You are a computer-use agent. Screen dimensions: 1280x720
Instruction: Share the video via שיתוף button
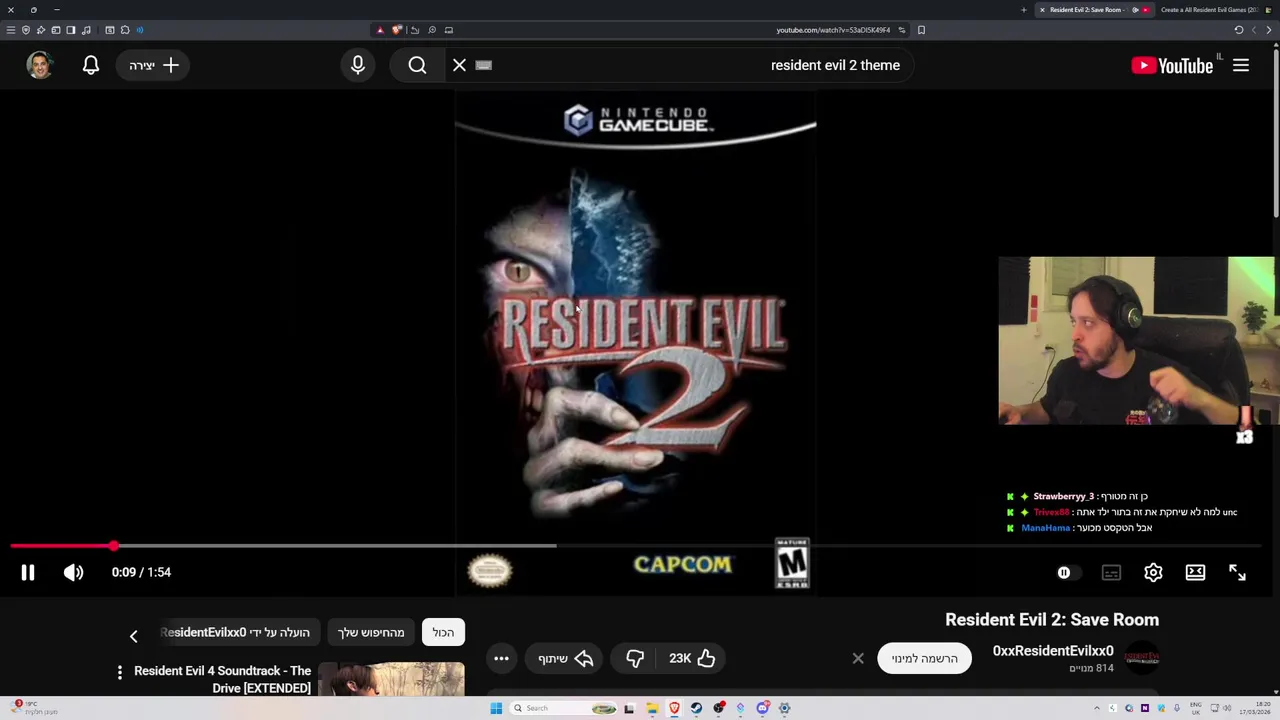tap(565, 658)
